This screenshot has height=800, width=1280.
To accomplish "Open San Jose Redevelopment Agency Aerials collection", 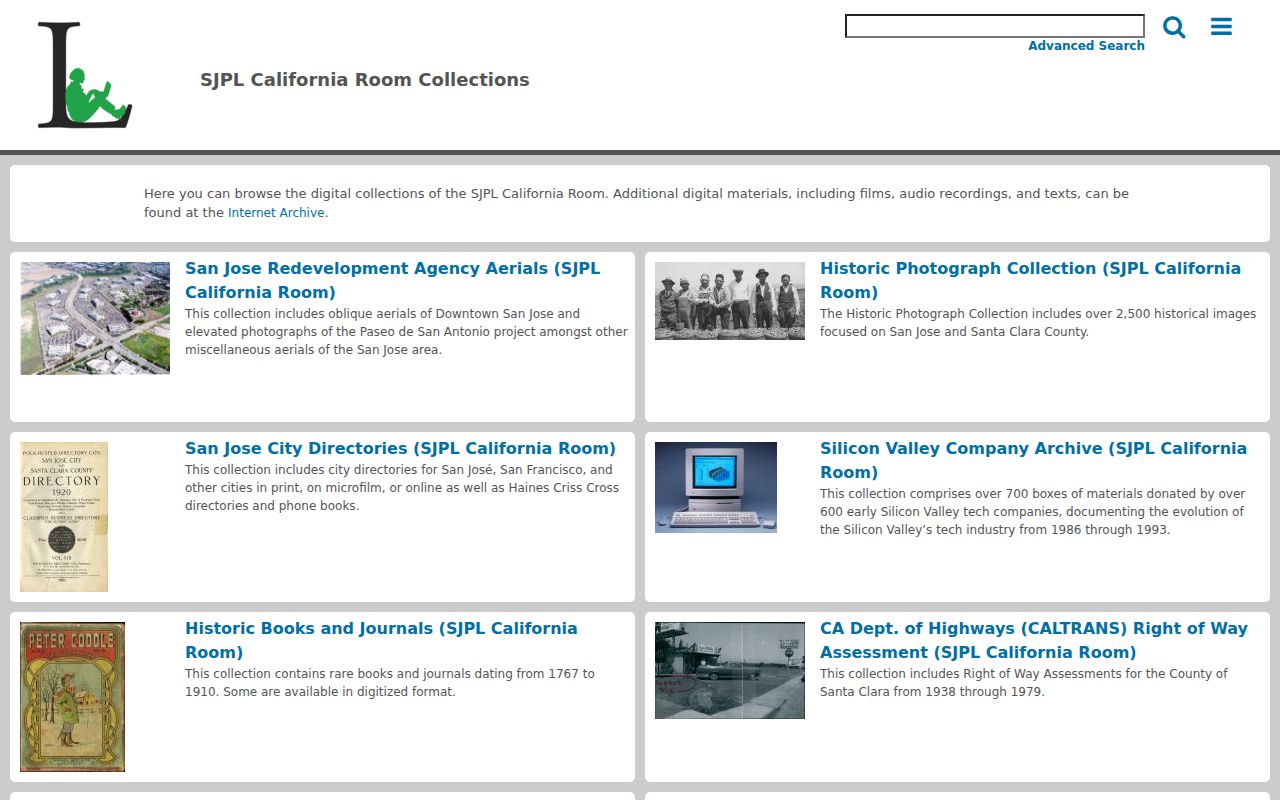I will pos(393,280).
